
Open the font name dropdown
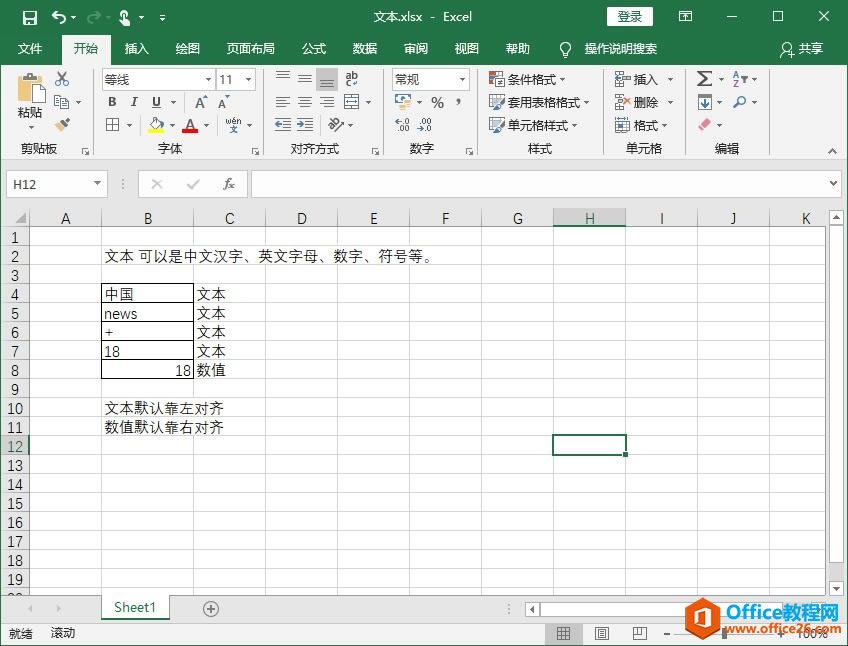207,79
